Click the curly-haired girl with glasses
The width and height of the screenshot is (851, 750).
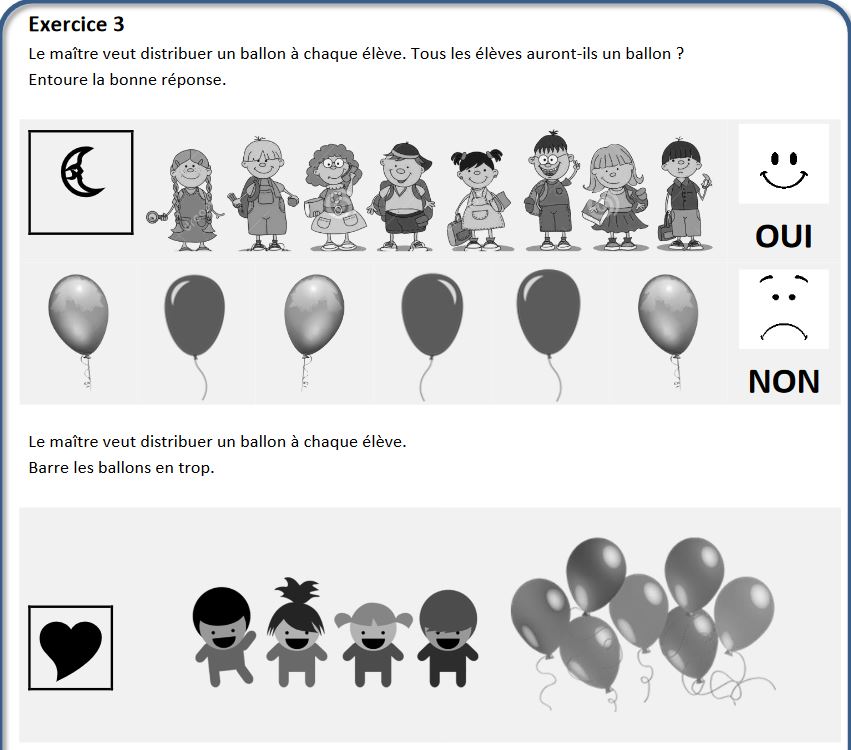[333, 197]
